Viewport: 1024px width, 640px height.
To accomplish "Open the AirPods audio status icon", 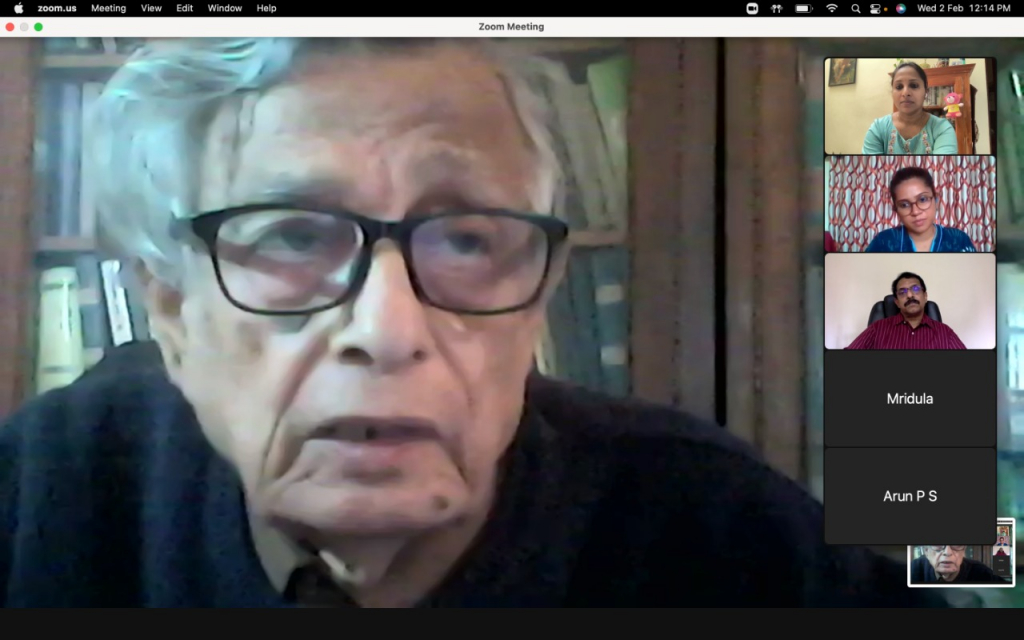I will click(777, 8).
